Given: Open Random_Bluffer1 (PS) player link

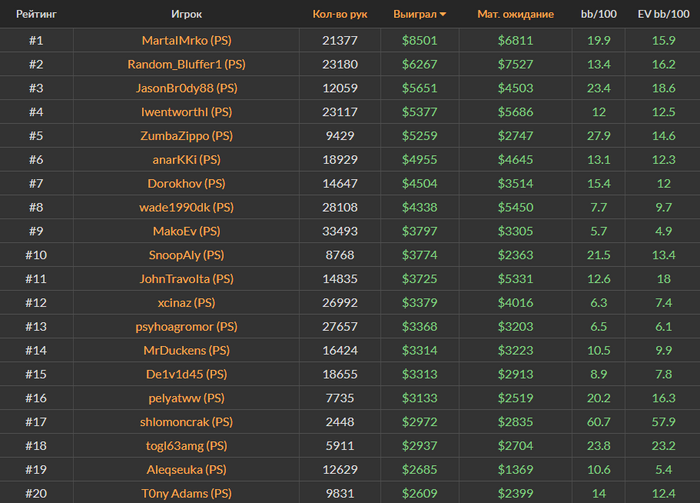Looking at the screenshot, I should (187, 64).
